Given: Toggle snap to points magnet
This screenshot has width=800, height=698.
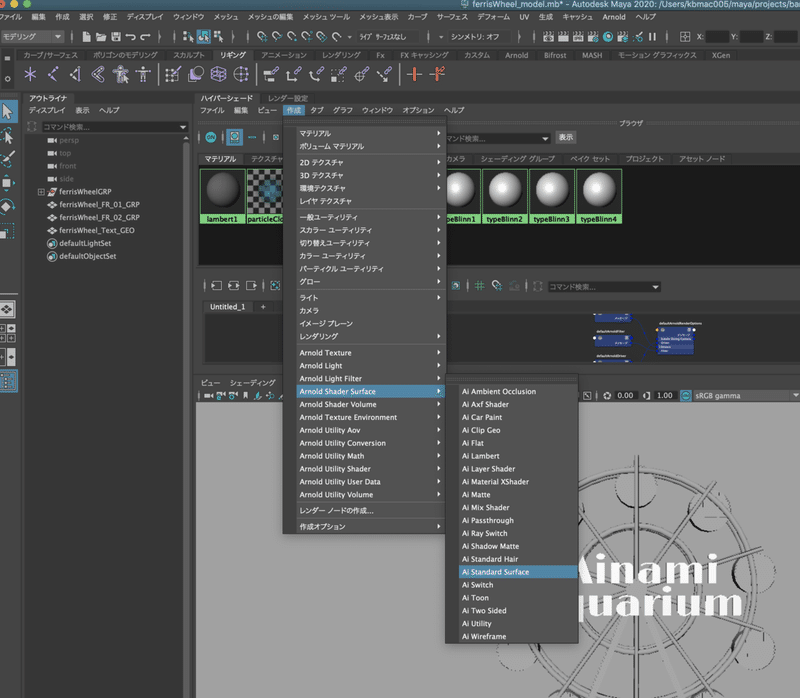Looking at the screenshot, I should click(x=292, y=37).
